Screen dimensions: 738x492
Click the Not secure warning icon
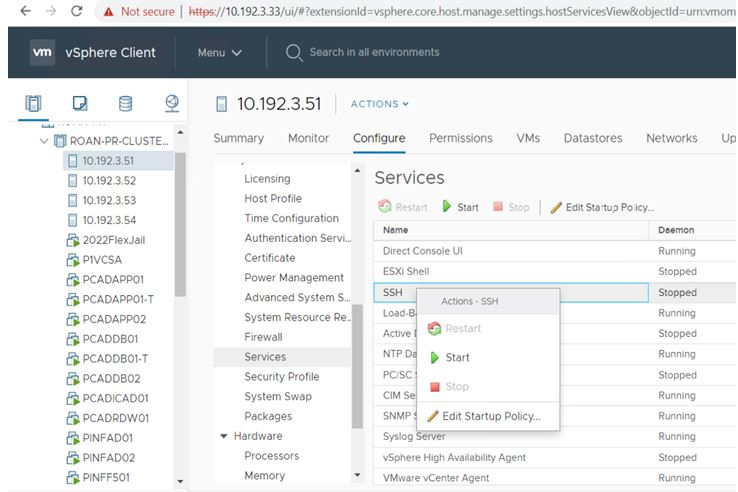[x=109, y=12]
